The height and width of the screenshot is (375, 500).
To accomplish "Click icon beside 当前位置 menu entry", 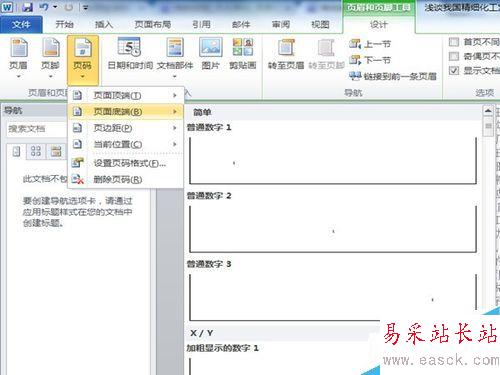I will 77,144.
